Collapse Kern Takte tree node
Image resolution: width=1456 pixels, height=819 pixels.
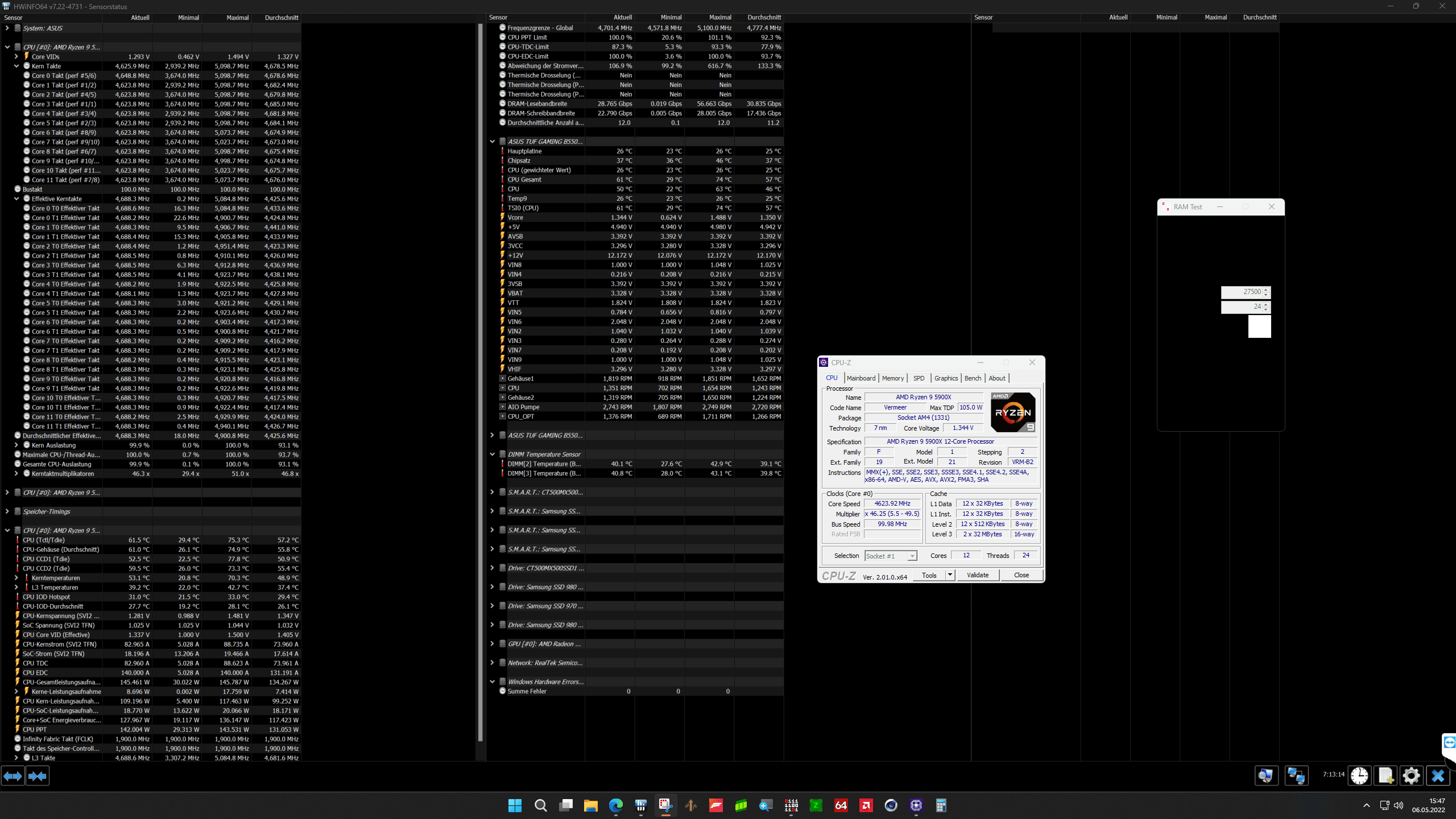(x=16, y=66)
